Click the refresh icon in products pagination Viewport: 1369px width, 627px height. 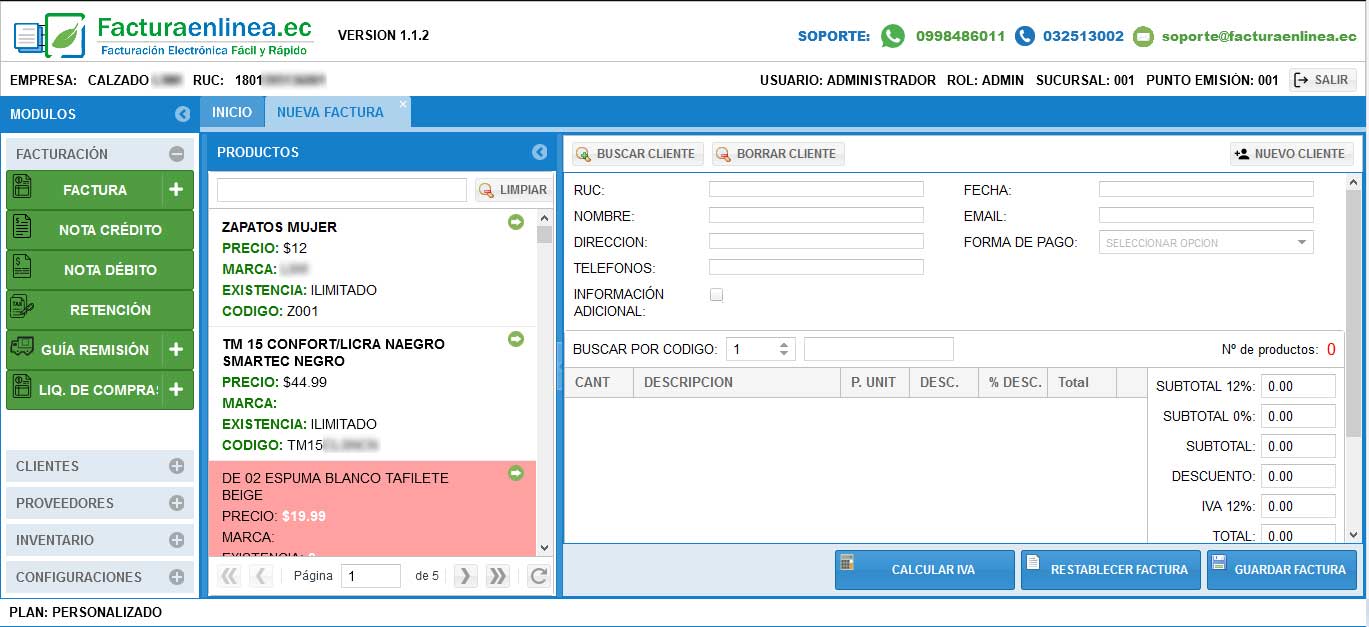tap(538, 575)
